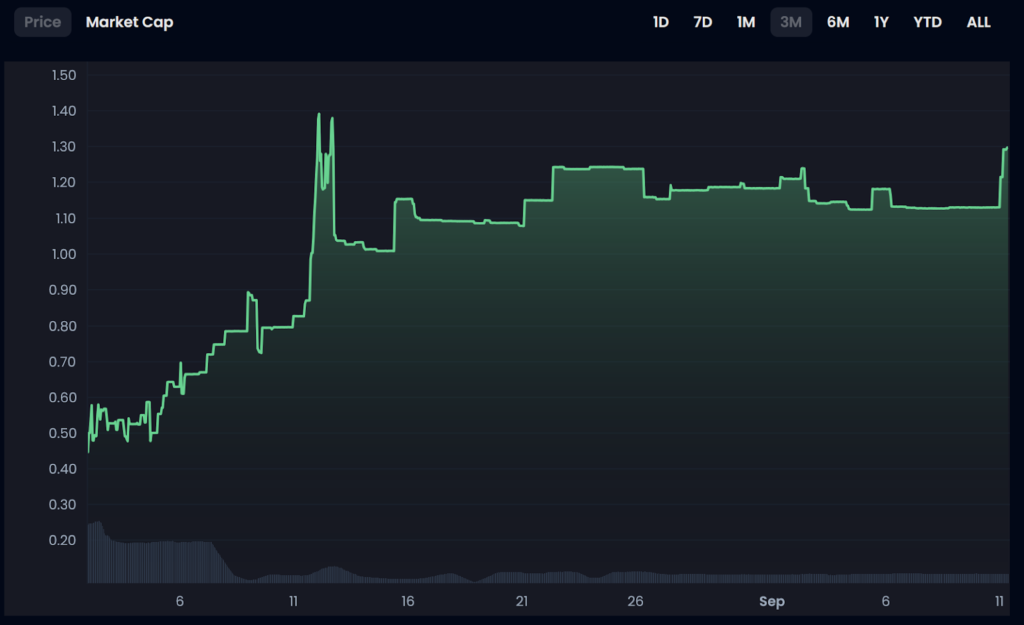Screen dimensions: 1024x625
Task: Click the 0.80 y-axis label
Action: pyautogui.click(x=63, y=326)
